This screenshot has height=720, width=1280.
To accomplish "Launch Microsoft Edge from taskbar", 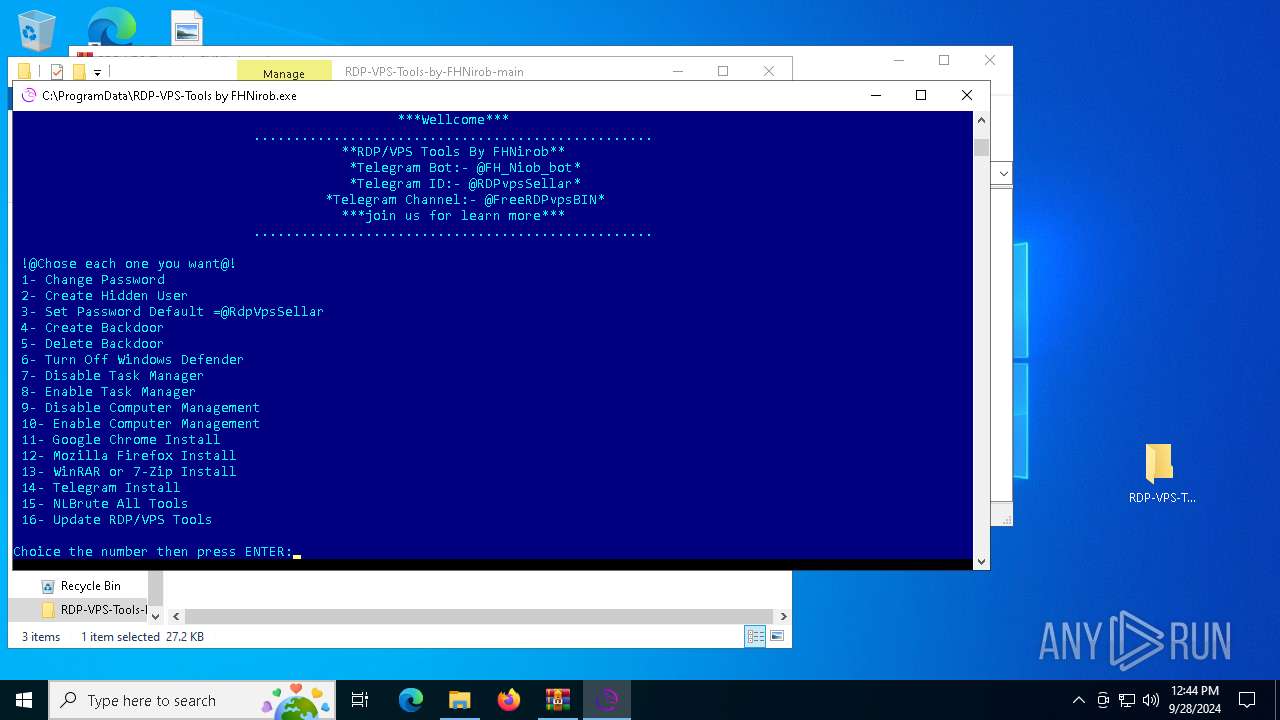I will tap(411, 700).
